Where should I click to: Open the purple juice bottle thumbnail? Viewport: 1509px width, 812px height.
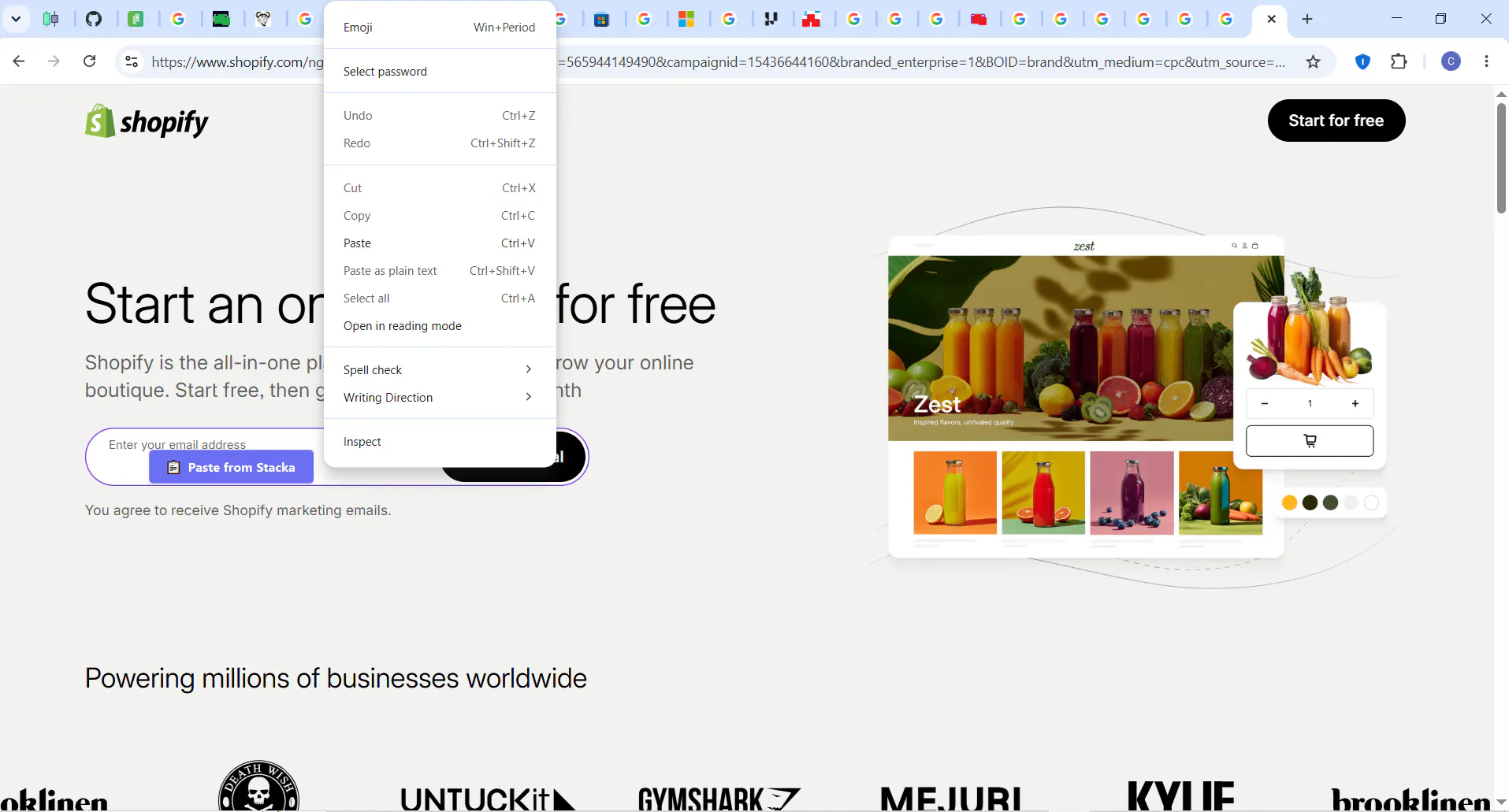[1132, 492]
